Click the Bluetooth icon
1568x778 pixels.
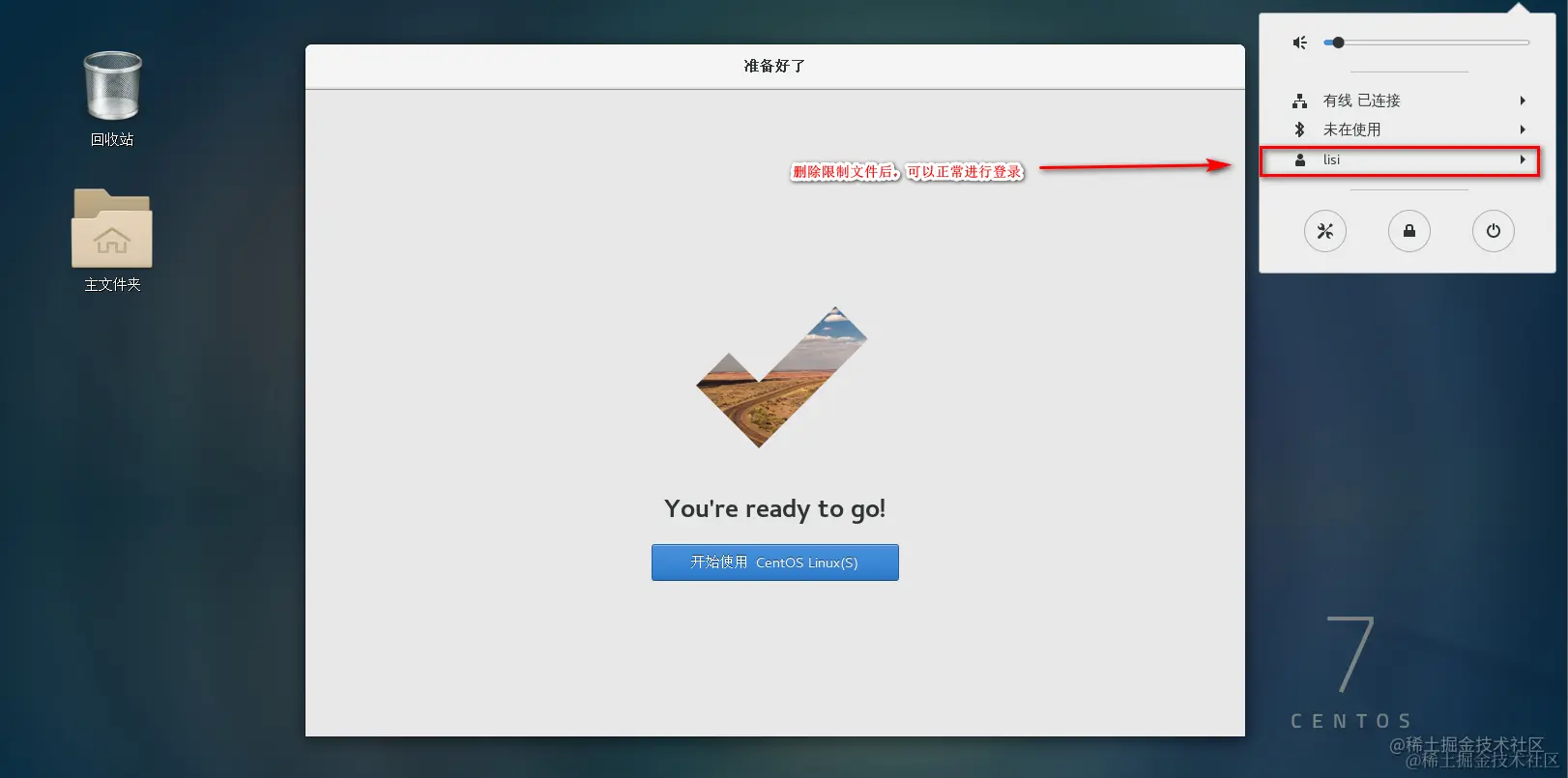1300,130
